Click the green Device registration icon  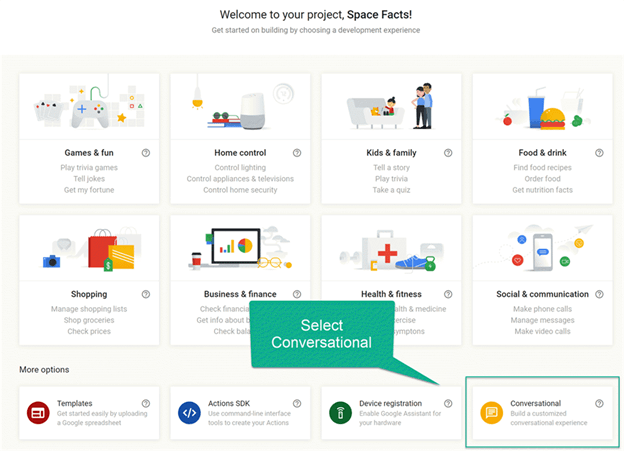[x=341, y=413]
